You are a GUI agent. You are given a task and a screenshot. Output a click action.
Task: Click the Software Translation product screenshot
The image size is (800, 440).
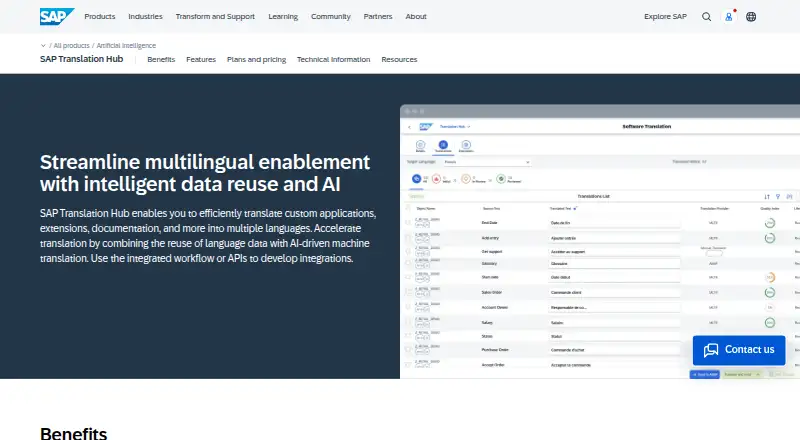coord(600,241)
